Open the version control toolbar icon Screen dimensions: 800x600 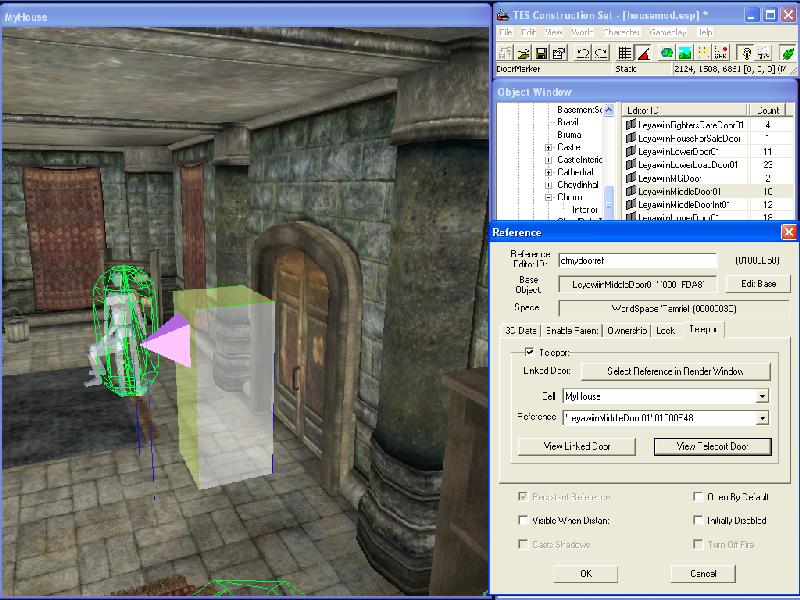[505, 53]
